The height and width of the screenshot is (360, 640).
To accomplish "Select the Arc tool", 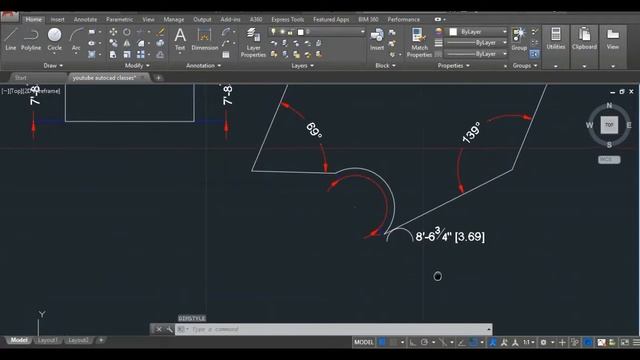I will point(76,40).
